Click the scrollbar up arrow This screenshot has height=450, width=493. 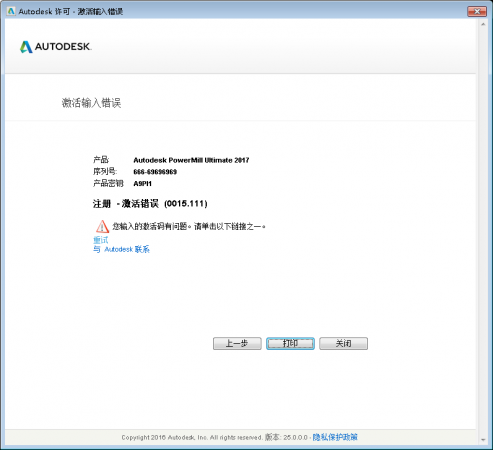483,24
